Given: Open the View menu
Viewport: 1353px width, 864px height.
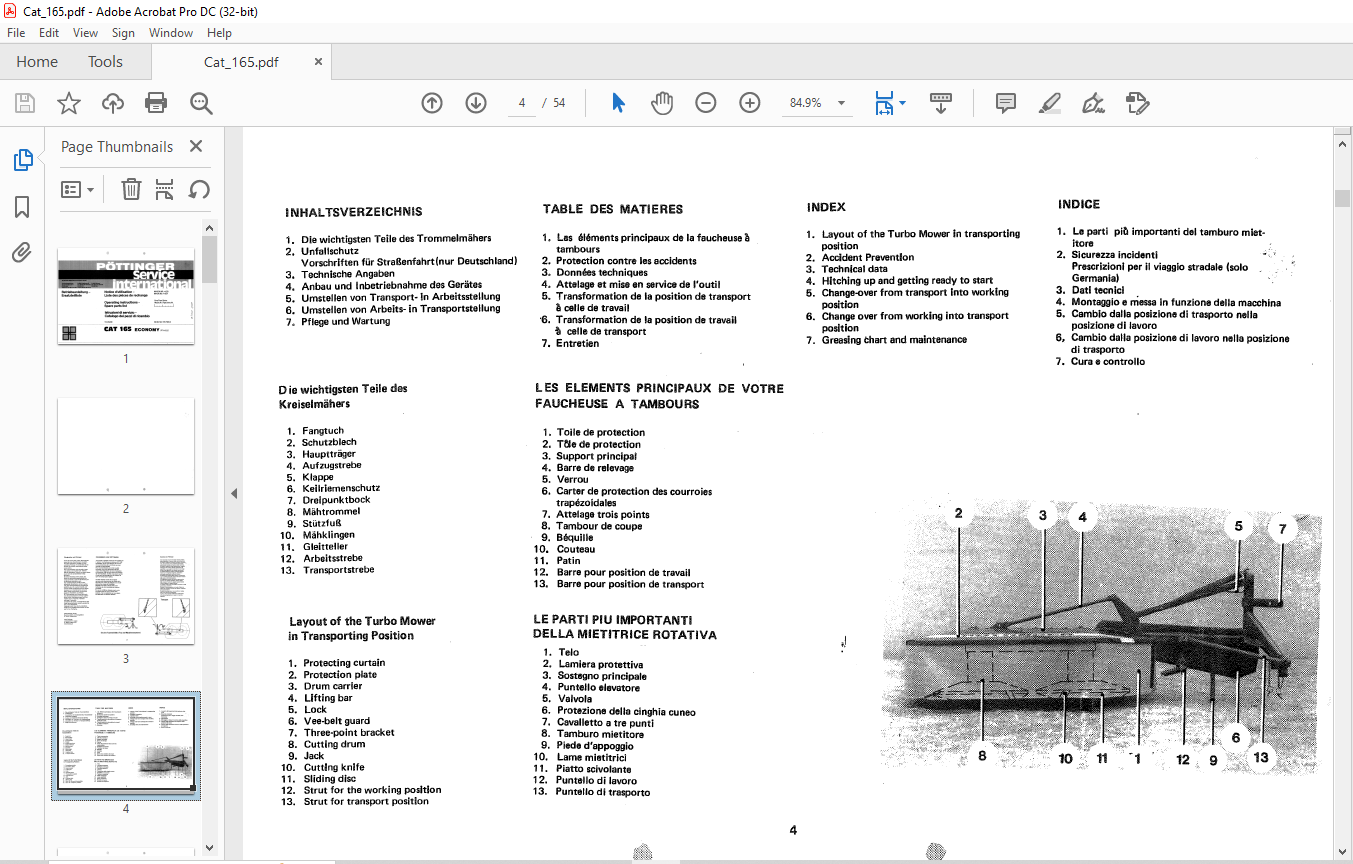Looking at the screenshot, I should tap(86, 33).
